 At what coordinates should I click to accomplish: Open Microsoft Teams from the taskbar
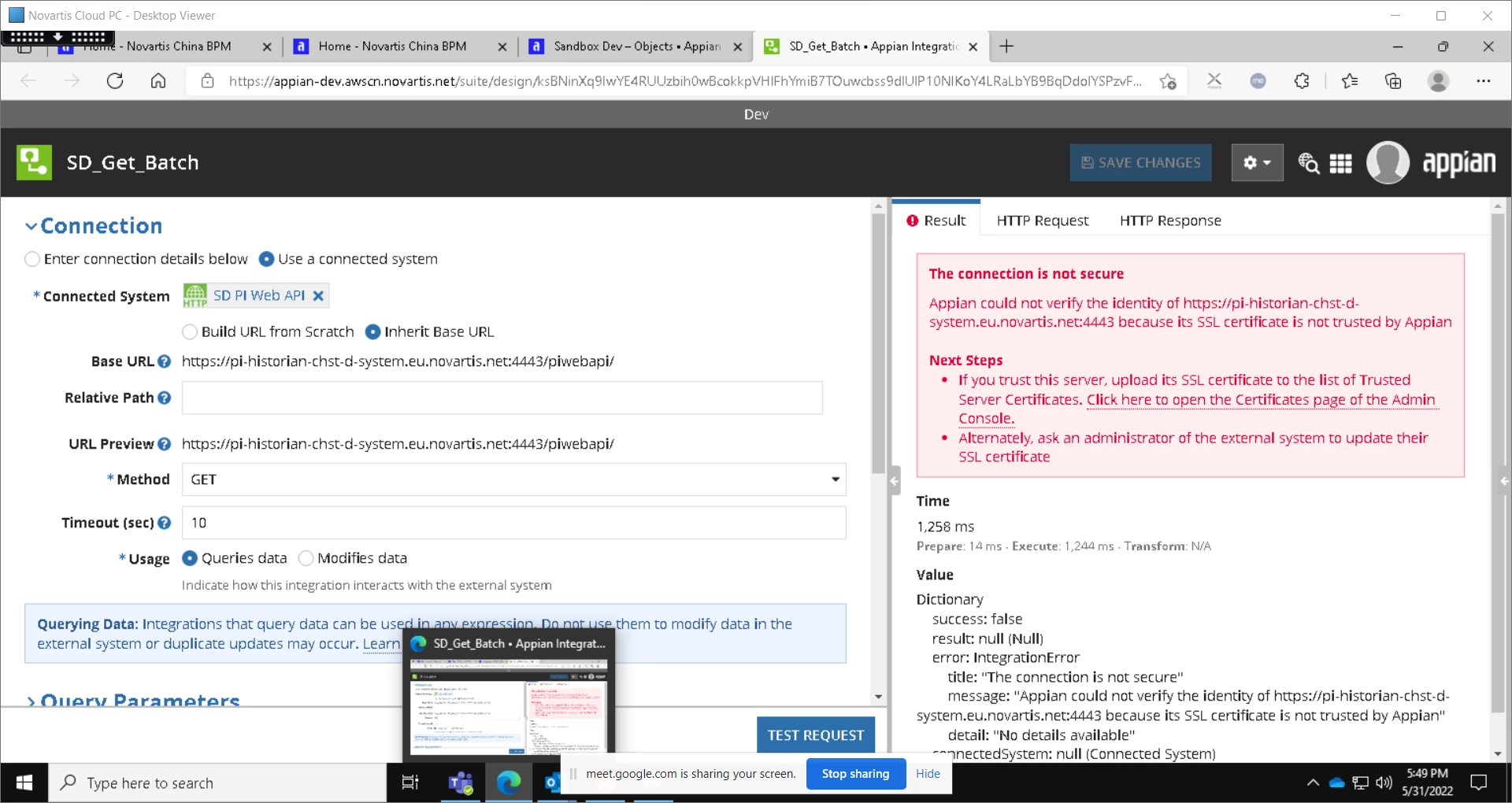(460, 783)
